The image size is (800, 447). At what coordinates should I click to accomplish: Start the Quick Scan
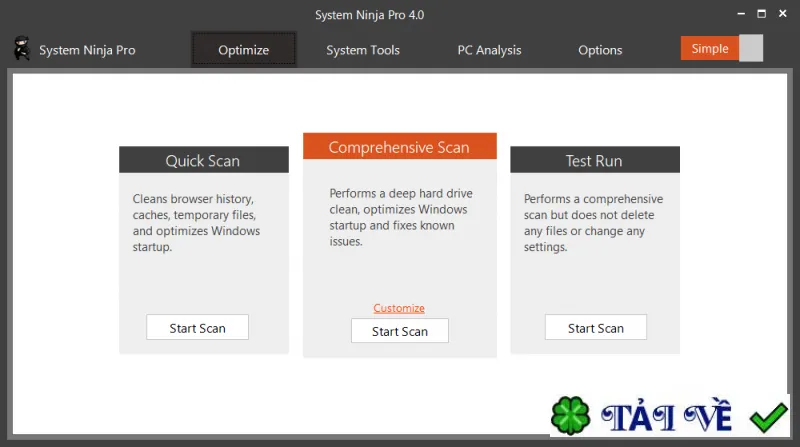click(x=197, y=328)
